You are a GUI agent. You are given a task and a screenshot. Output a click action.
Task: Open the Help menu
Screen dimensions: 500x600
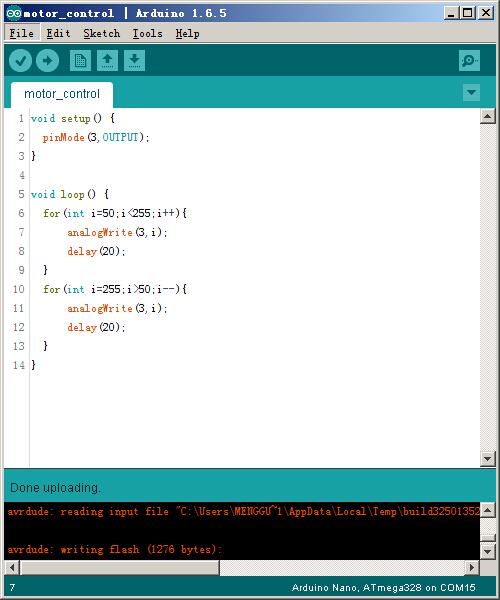187,34
